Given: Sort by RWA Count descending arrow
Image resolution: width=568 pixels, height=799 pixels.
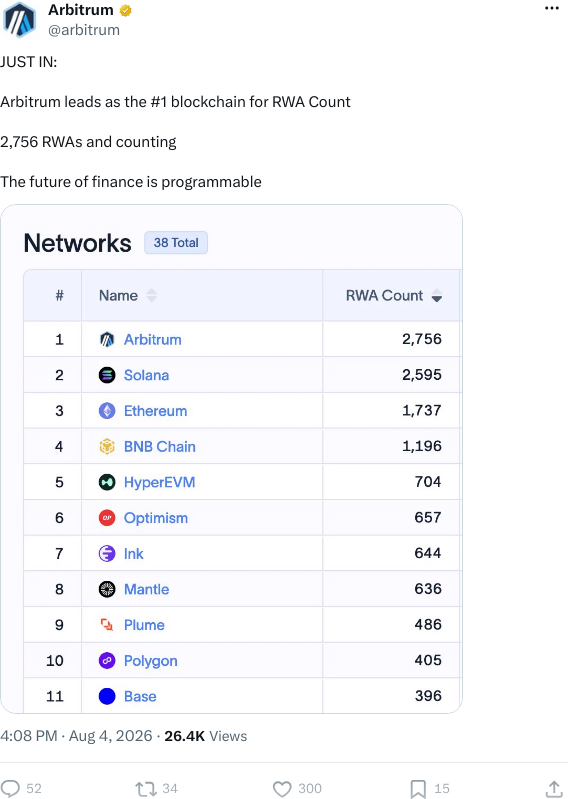Looking at the screenshot, I should (437, 296).
